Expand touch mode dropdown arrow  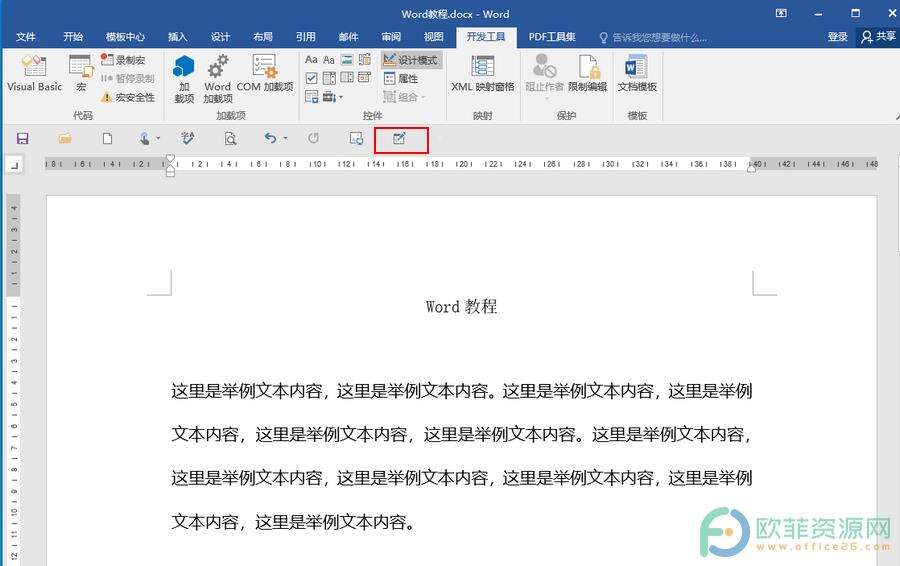[x=158, y=138]
